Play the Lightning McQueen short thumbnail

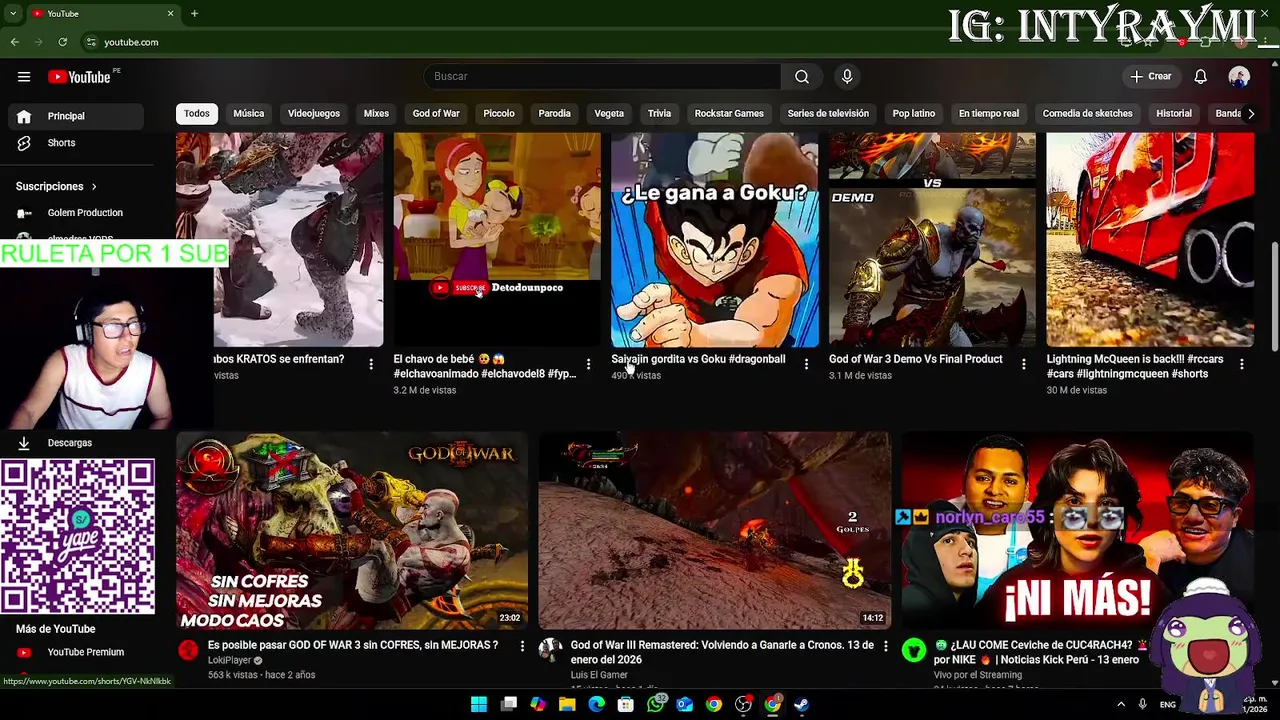pyautogui.click(x=1150, y=240)
